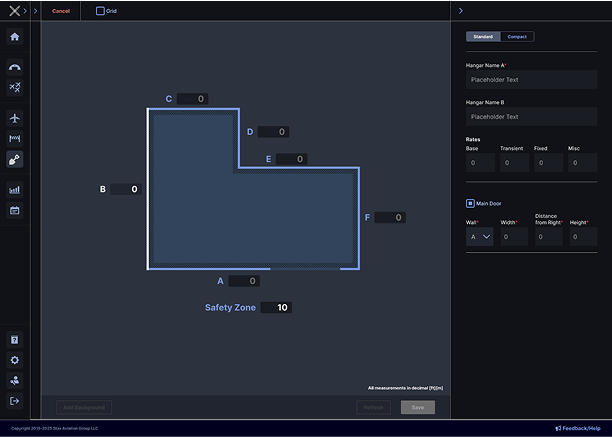Image resolution: width=612 pixels, height=437 pixels.
Task: Open the Home icon in sidebar
Action: point(14,37)
